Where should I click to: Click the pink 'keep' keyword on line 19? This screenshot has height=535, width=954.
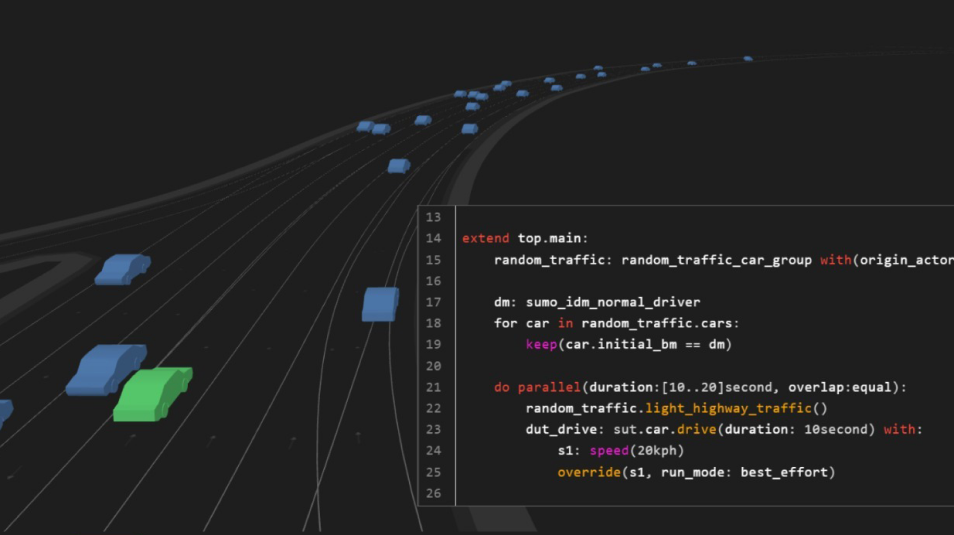coord(541,345)
